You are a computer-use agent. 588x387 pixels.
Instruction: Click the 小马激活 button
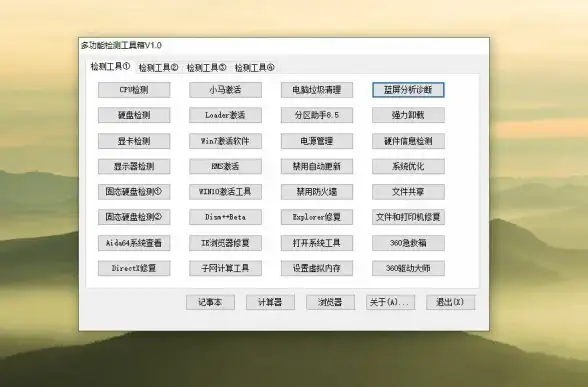[225, 90]
